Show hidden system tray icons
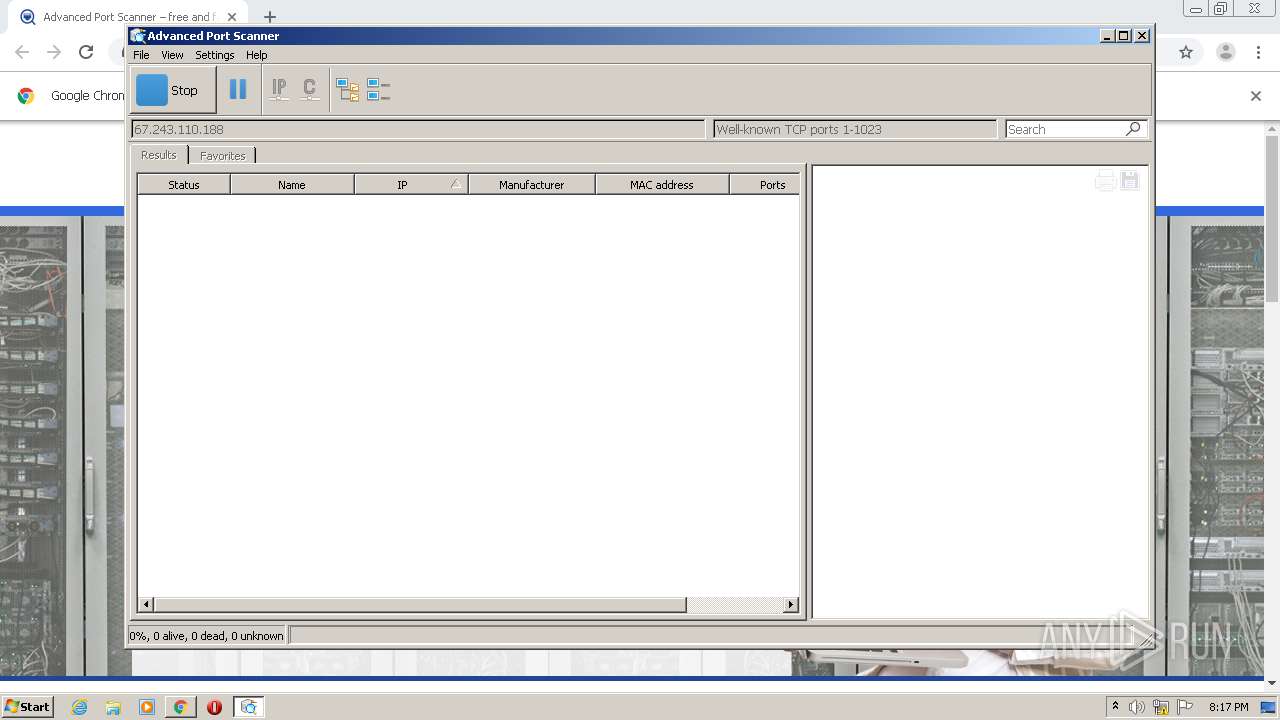The width and height of the screenshot is (1280, 720). tap(1115, 707)
